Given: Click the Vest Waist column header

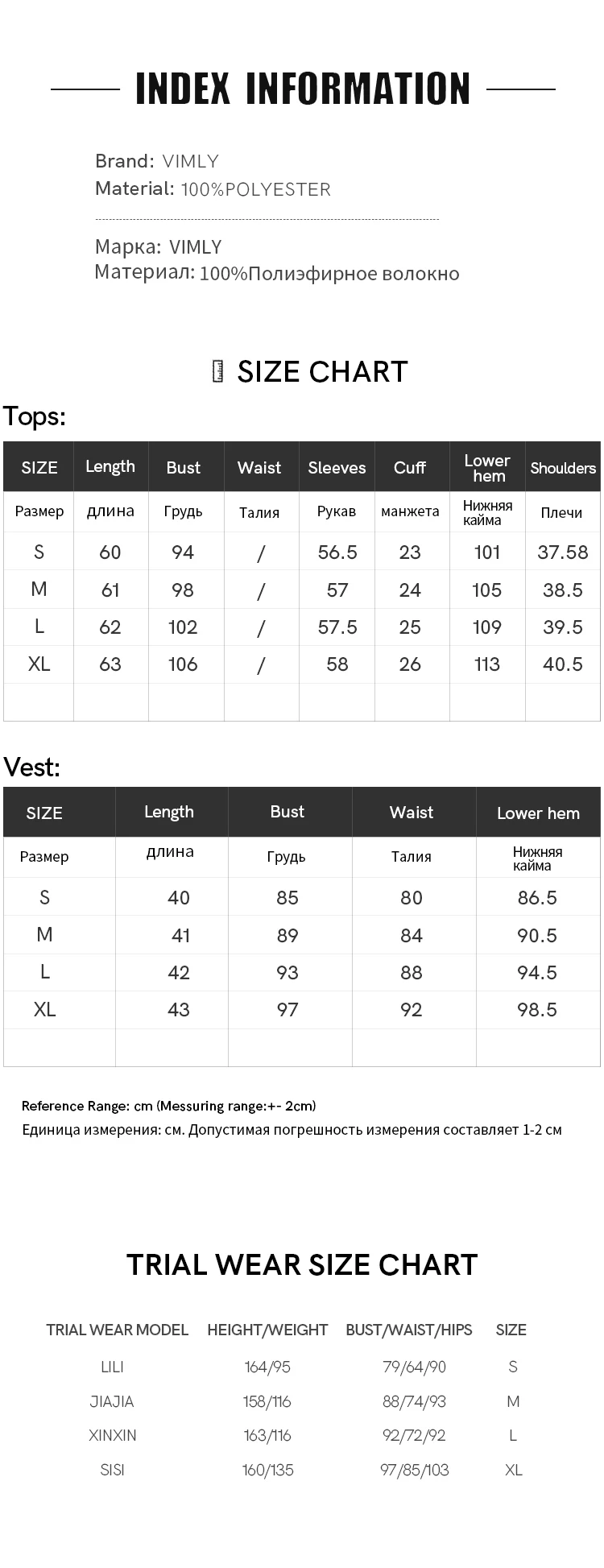Looking at the screenshot, I should [412, 813].
